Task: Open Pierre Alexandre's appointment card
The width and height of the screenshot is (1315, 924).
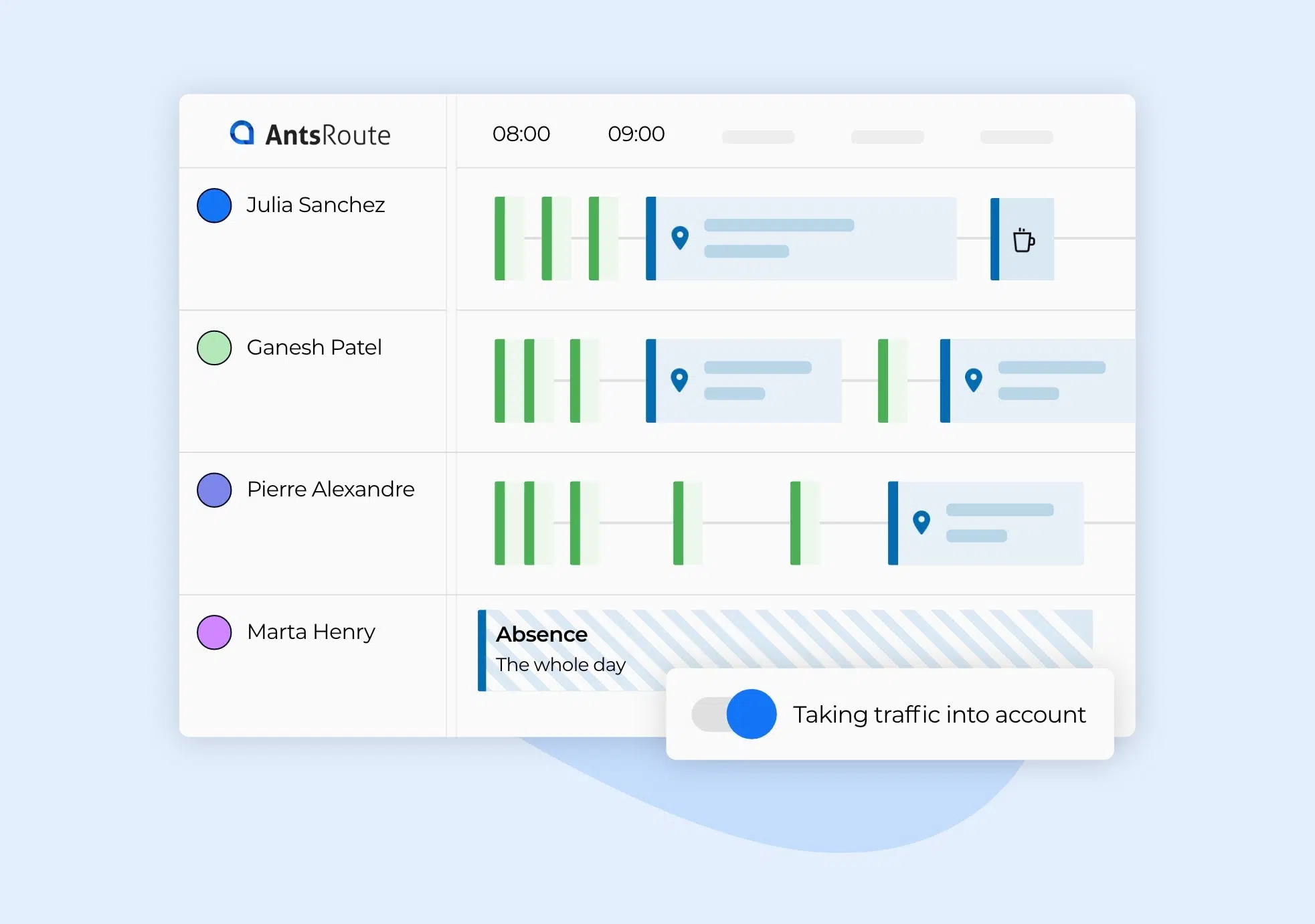Action: 986,523
